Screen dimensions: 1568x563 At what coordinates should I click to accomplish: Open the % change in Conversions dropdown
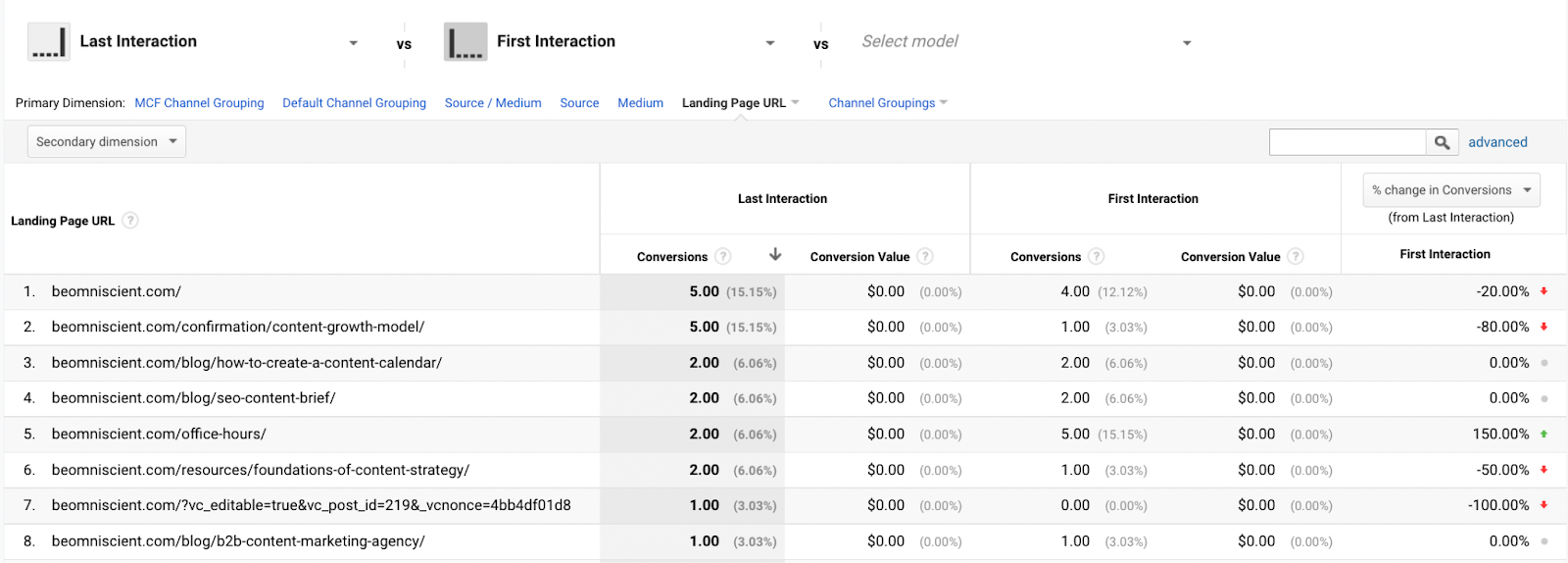pyautogui.click(x=1450, y=190)
